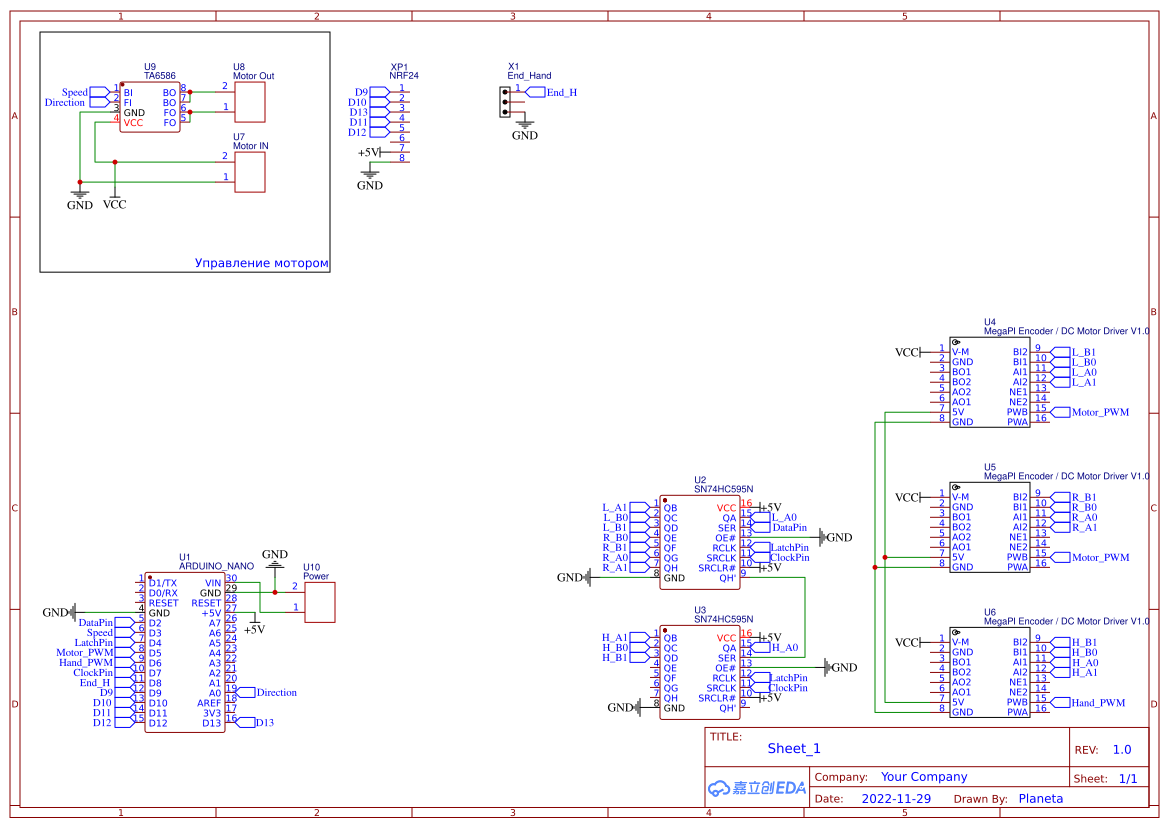Viewport: 1169px width, 828px height.
Task: Select the U9 TA6586 motor driver symbol
Action: click(150, 105)
